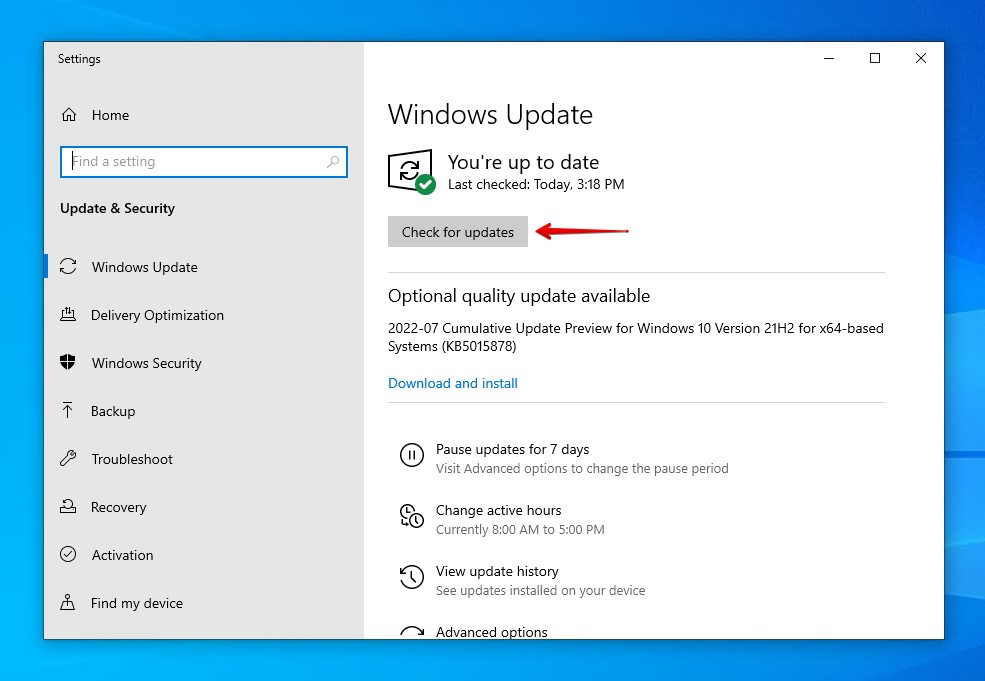Open Find my device settings
This screenshot has width=985, height=681.
[134, 603]
